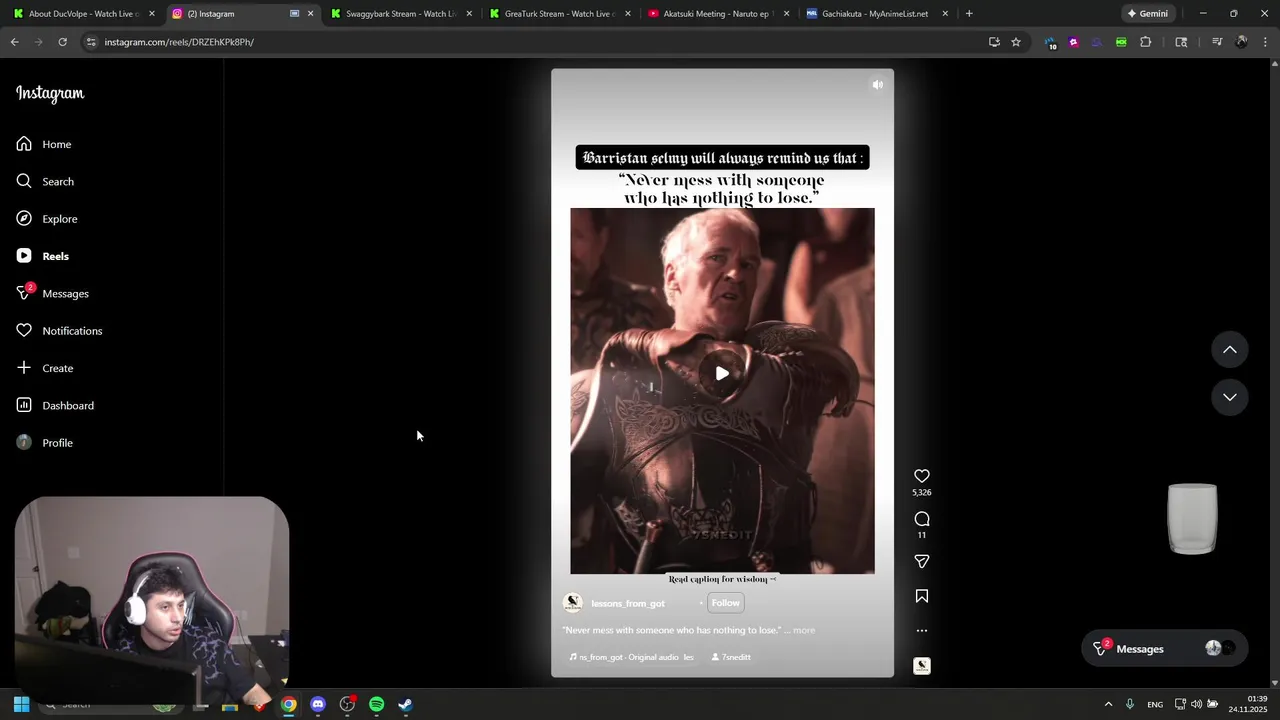
Task: Show hidden tray icons chevron
Action: (x=1108, y=704)
